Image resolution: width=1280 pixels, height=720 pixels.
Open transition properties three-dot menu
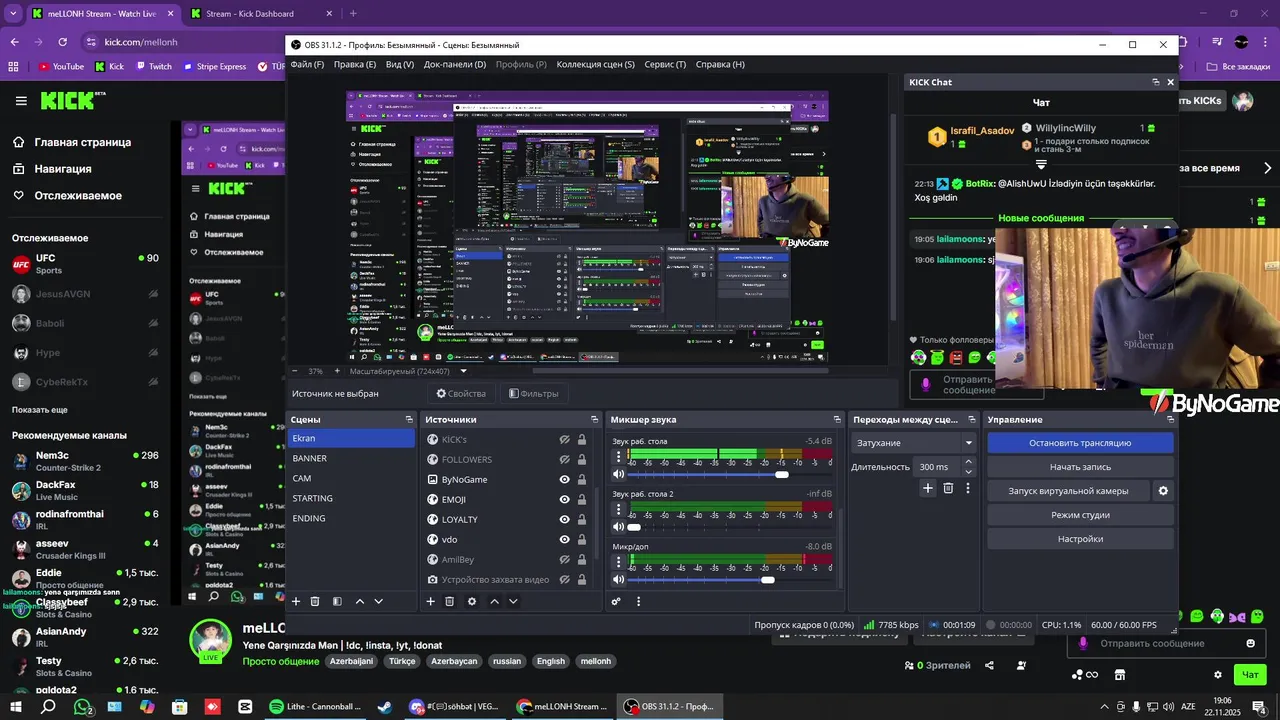[967, 488]
